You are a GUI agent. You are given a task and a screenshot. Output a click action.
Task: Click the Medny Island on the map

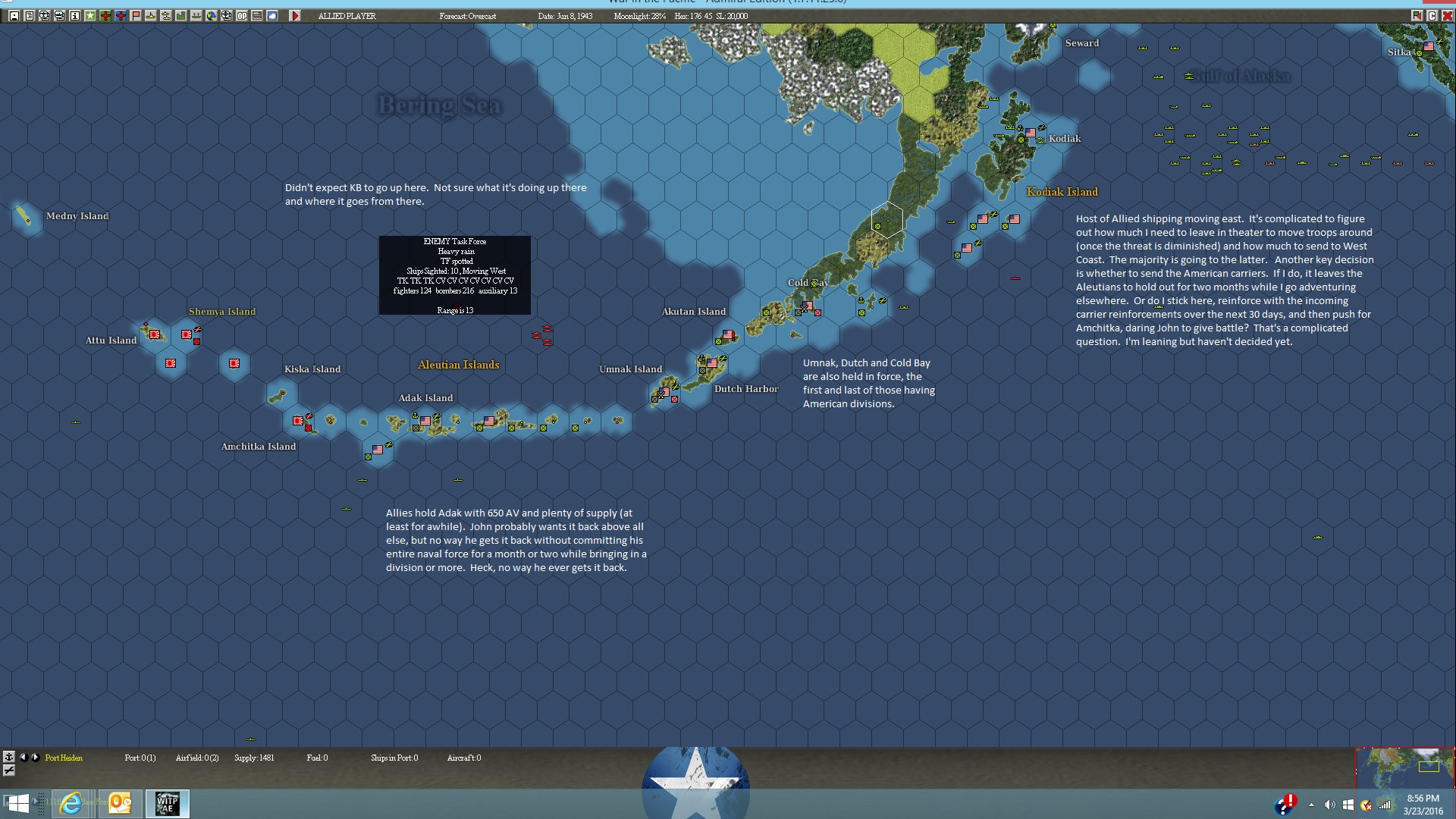[x=24, y=216]
